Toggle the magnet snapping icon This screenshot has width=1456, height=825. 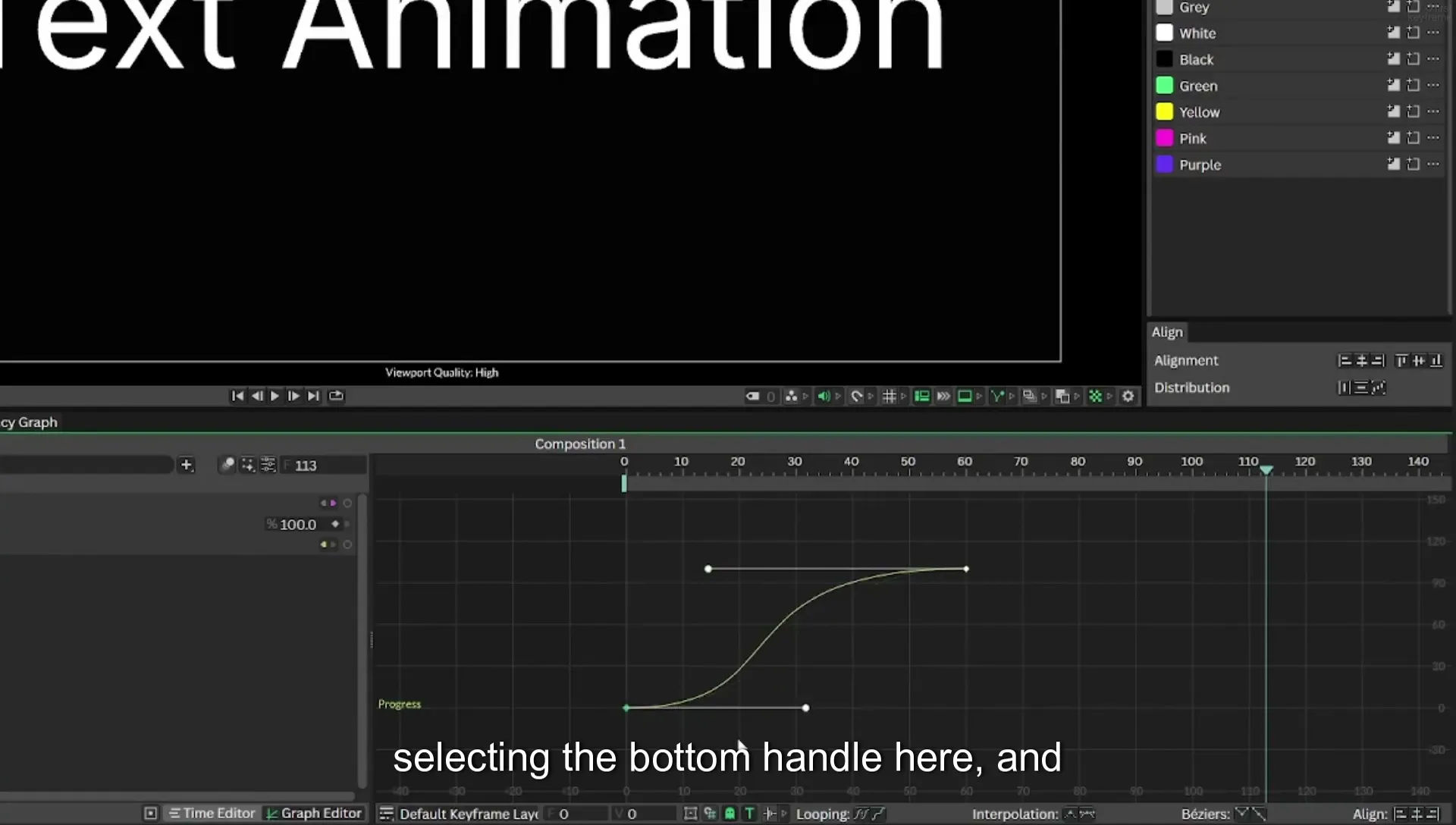point(857,396)
